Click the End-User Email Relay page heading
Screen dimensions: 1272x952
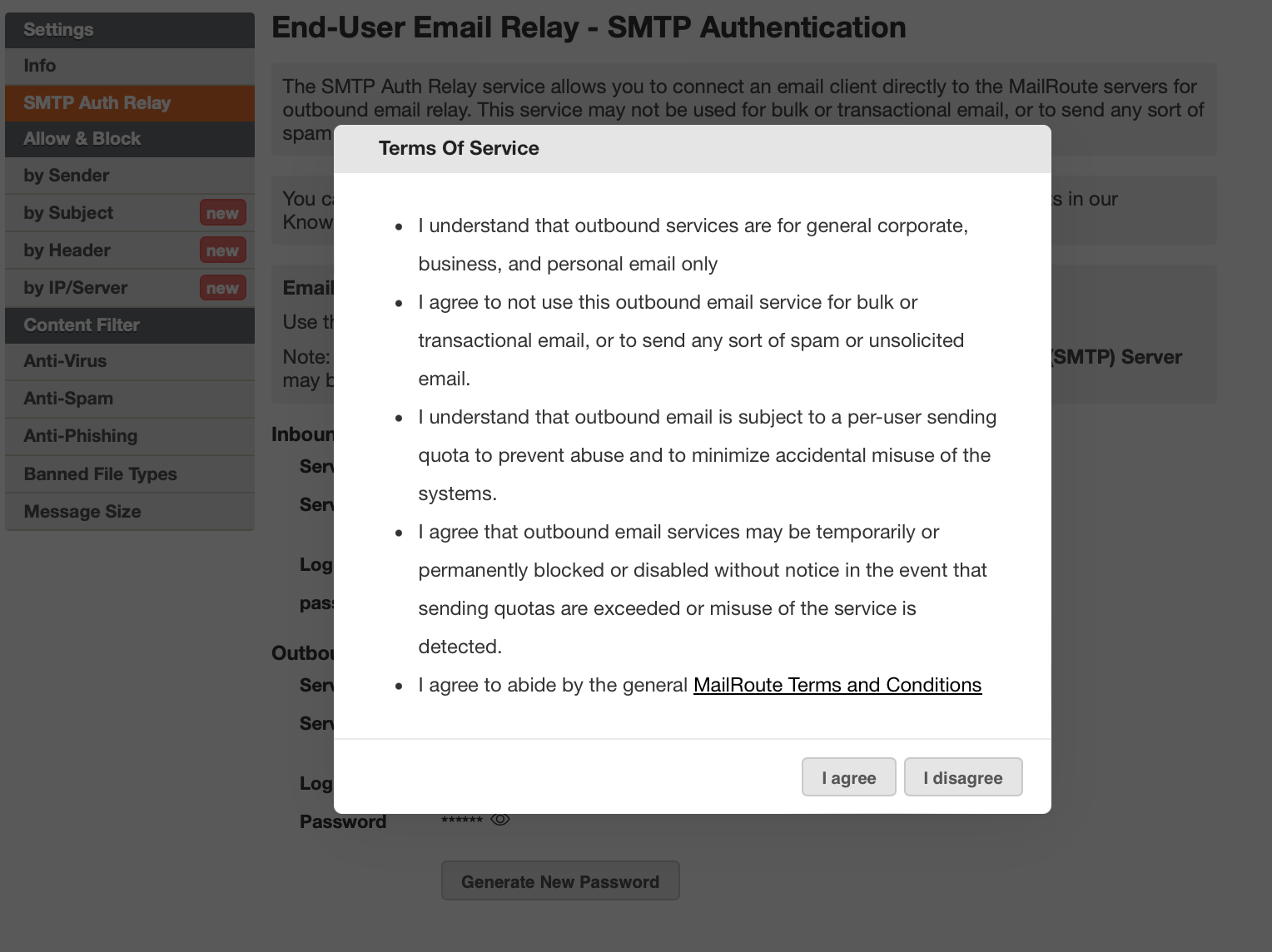(589, 27)
